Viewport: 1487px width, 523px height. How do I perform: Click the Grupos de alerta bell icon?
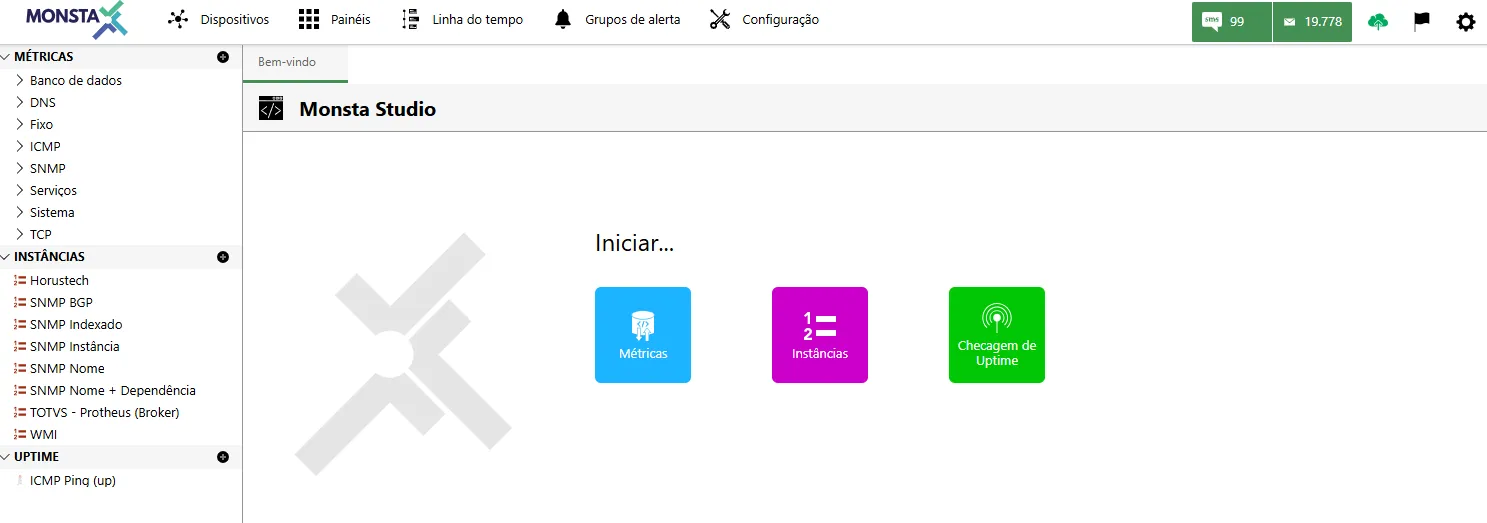pos(563,20)
